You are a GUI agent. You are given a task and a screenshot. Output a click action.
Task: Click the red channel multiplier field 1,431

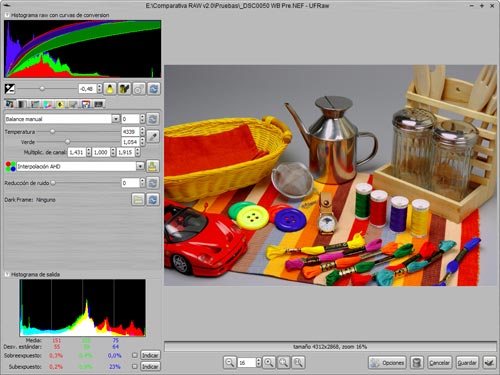(x=77, y=152)
